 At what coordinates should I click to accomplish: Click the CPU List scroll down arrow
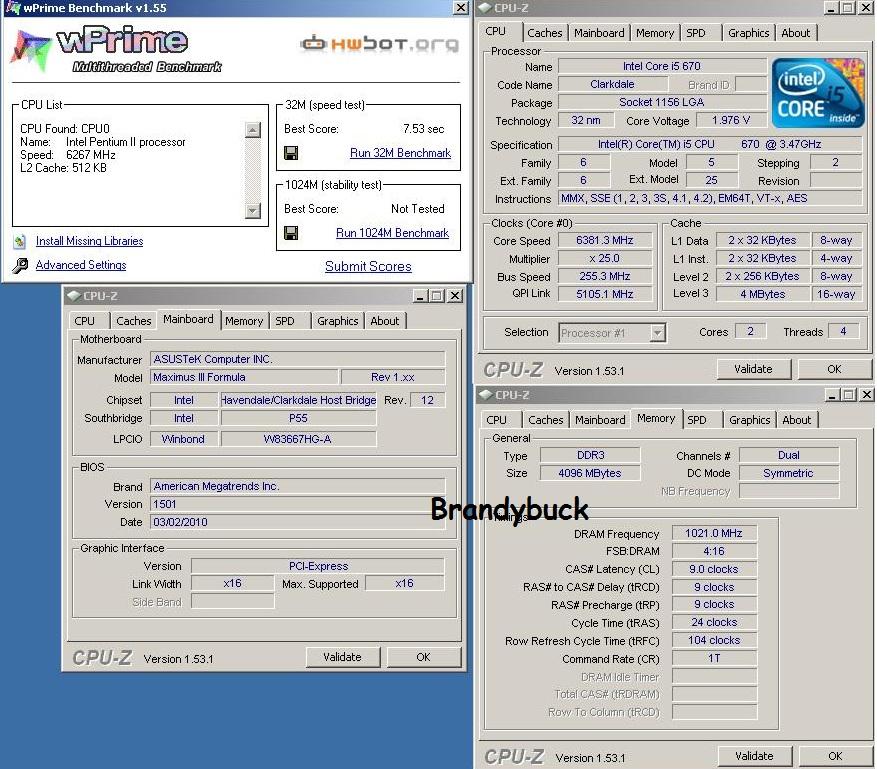[x=253, y=210]
